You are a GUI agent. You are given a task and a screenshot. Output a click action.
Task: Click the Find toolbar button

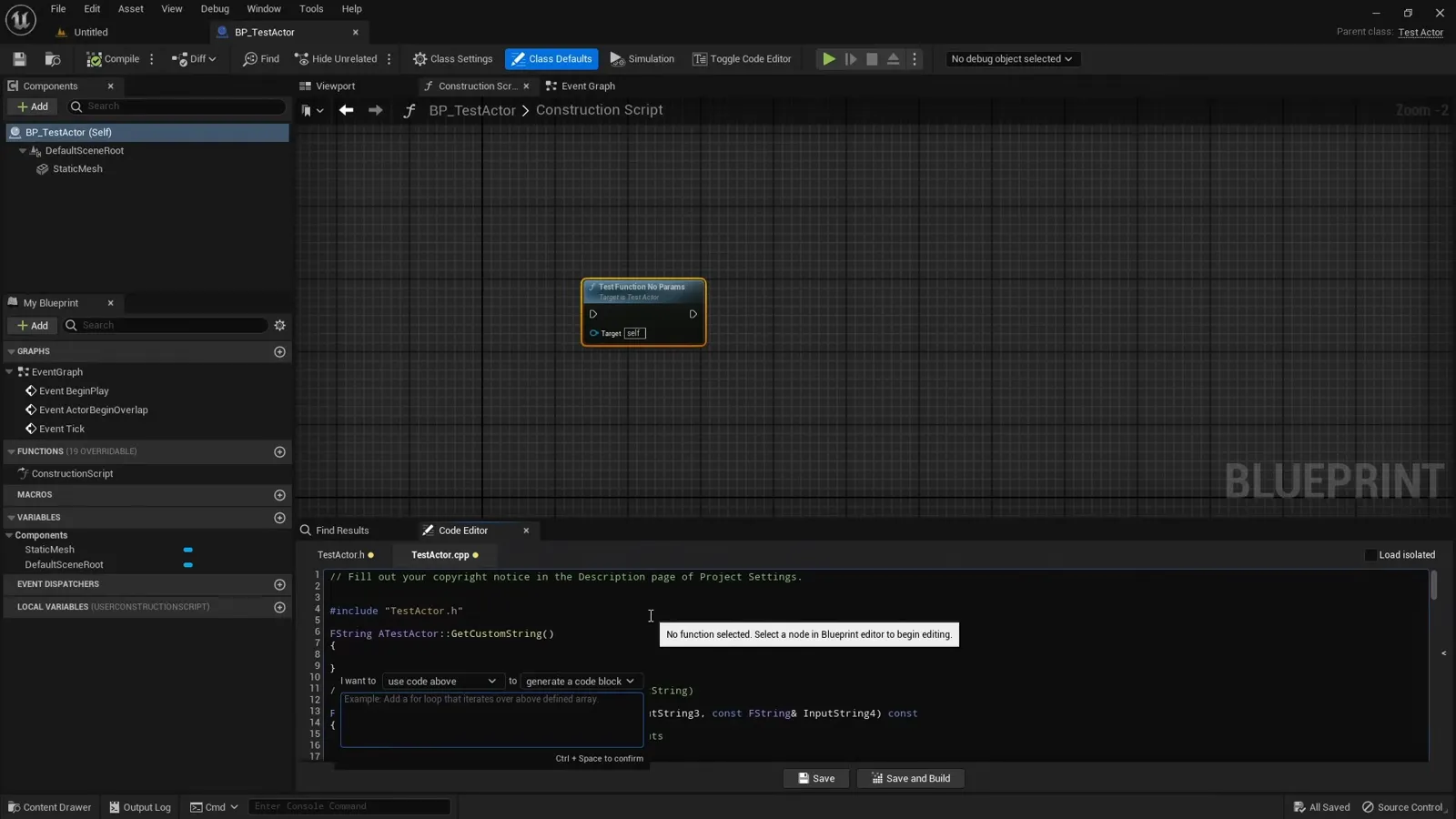pos(261,59)
